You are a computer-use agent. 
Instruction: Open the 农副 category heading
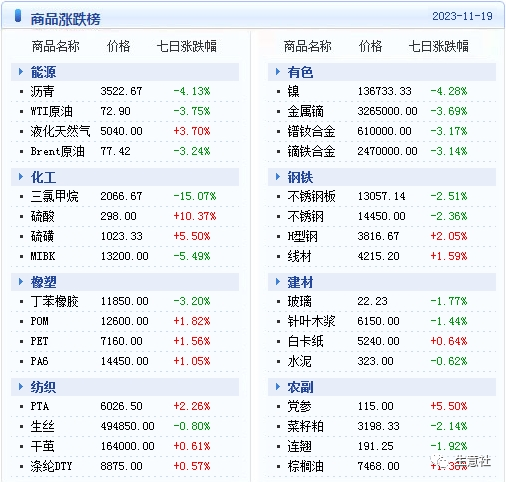(x=300, y=387)
